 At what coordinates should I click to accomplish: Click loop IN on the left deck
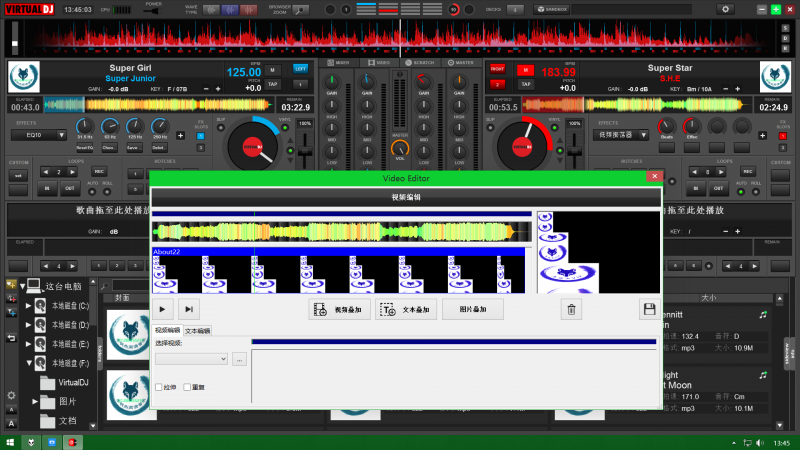(47, 188)
